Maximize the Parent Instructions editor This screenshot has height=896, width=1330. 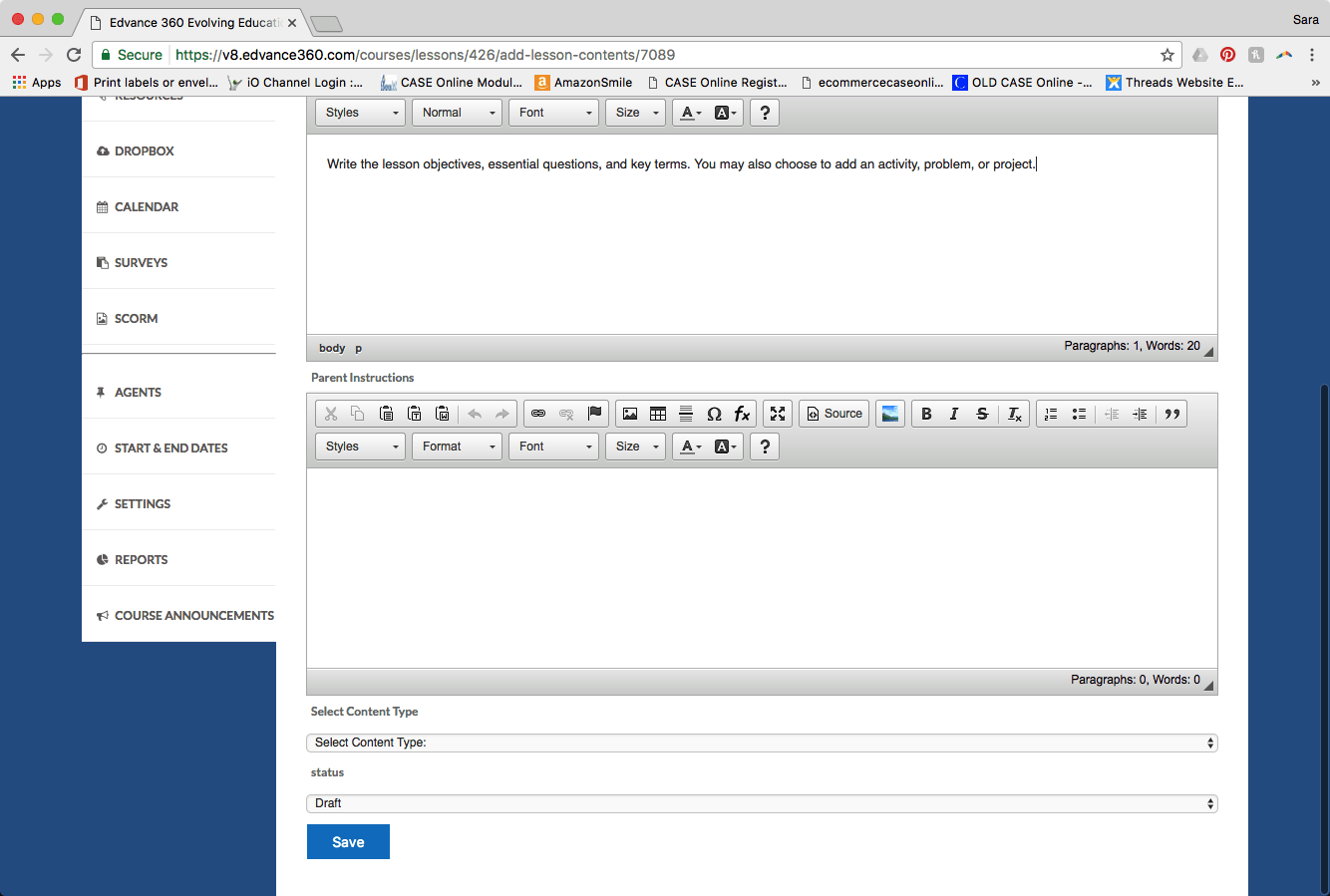point(778,414)
